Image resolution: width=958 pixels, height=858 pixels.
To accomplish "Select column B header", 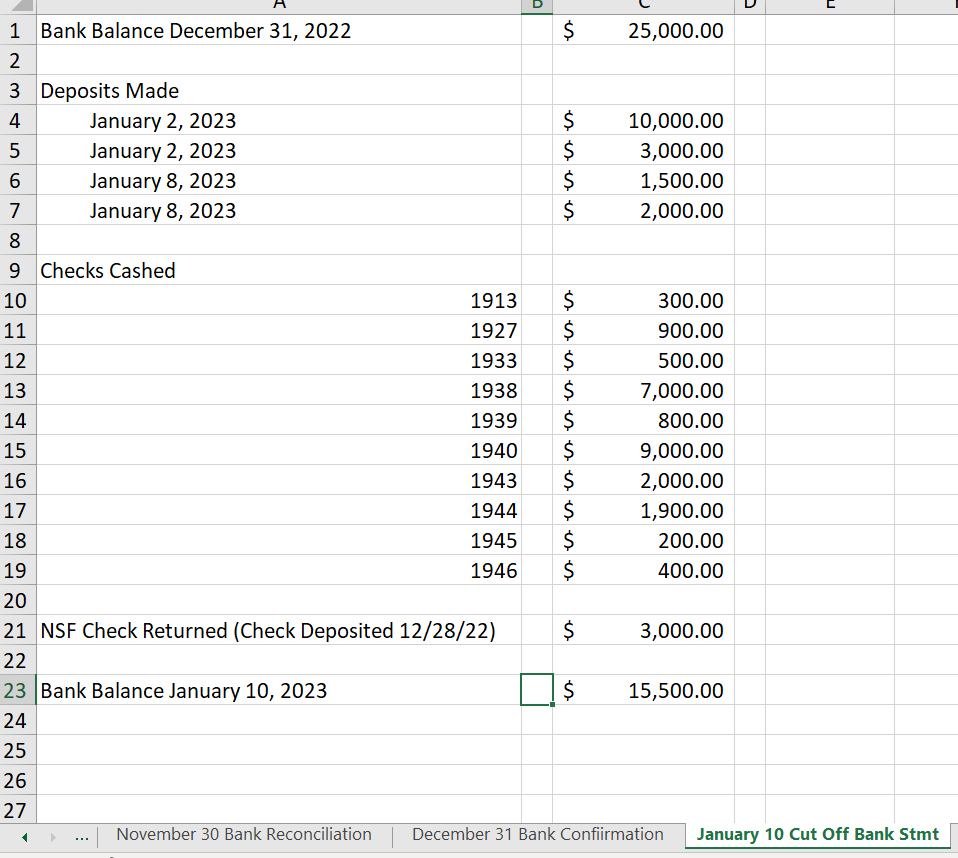I will [537, 6].
